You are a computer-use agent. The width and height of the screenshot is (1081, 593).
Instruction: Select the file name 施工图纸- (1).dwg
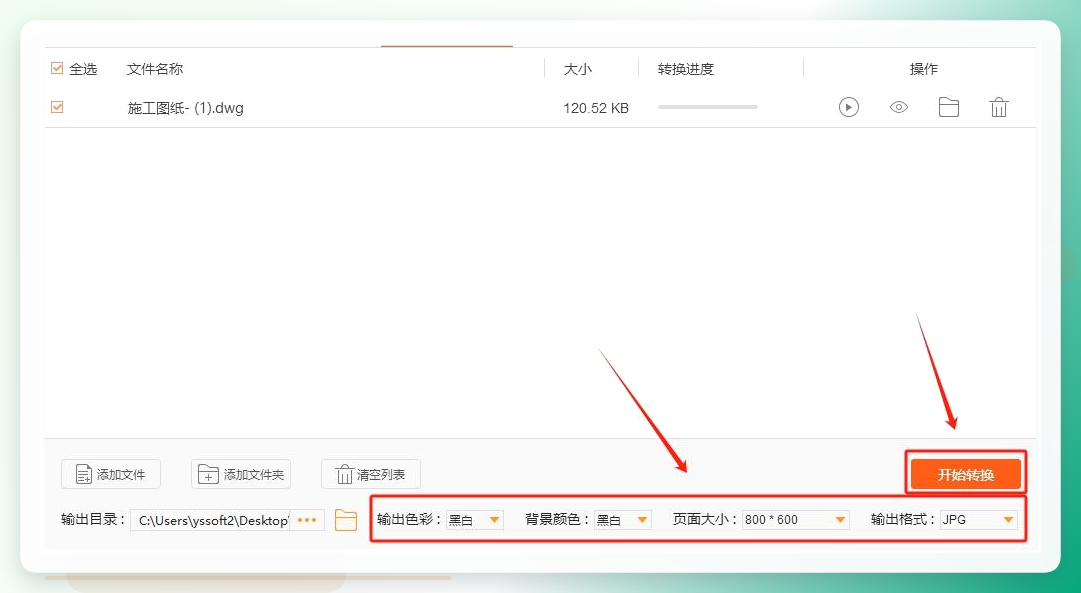(185, 108)
